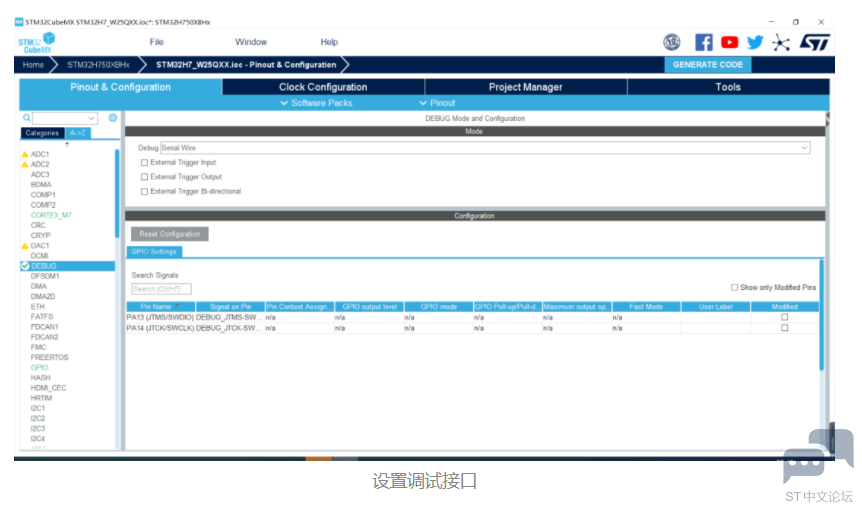This screenshot has width=862, height=512.
Task: Open the sidebar search dropdown arrow
Action: pos(91,118)
